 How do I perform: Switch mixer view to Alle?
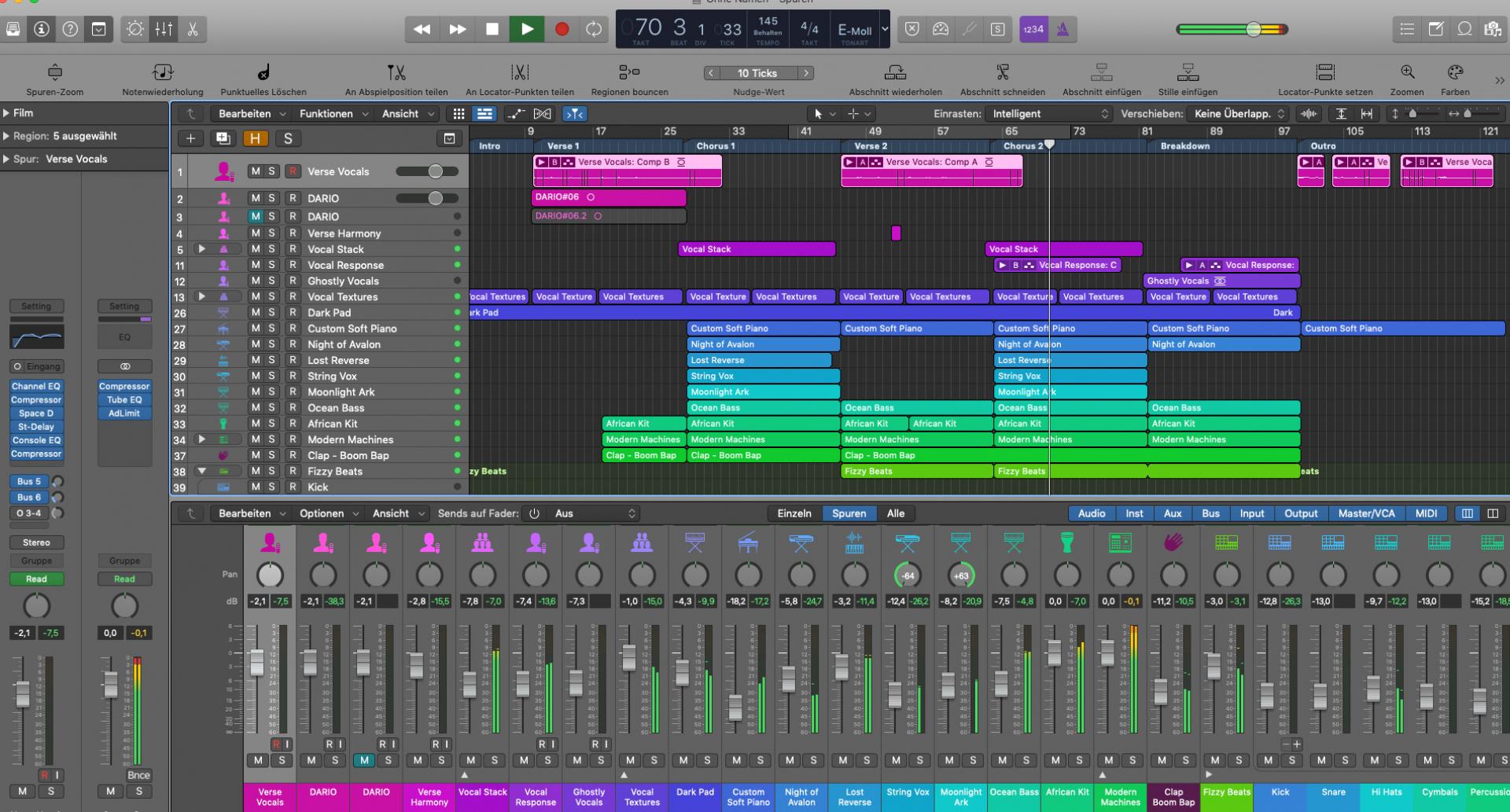click(x=896, y=513)
